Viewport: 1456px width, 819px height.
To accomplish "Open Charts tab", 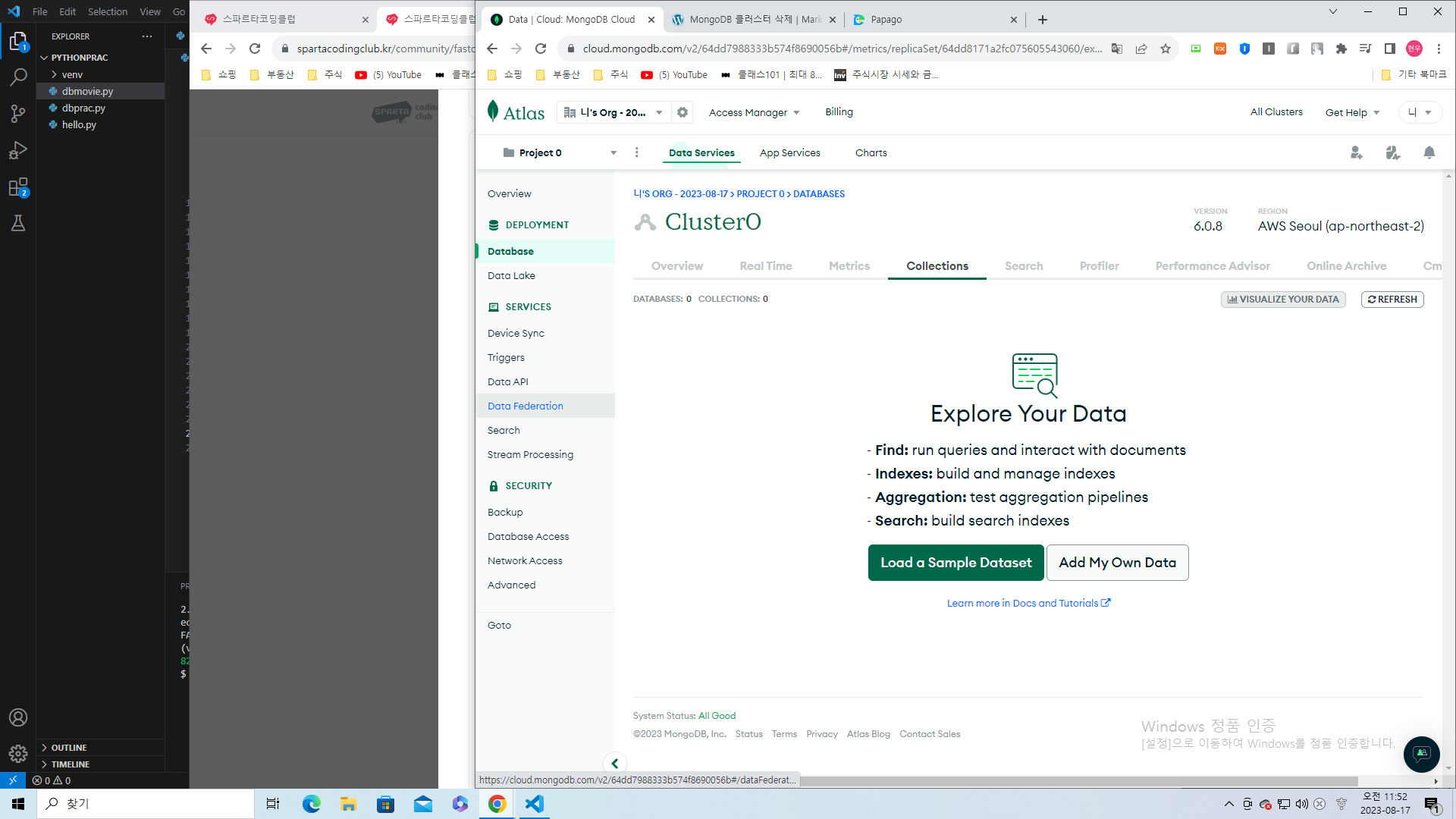I will click(x=871, y=152).
